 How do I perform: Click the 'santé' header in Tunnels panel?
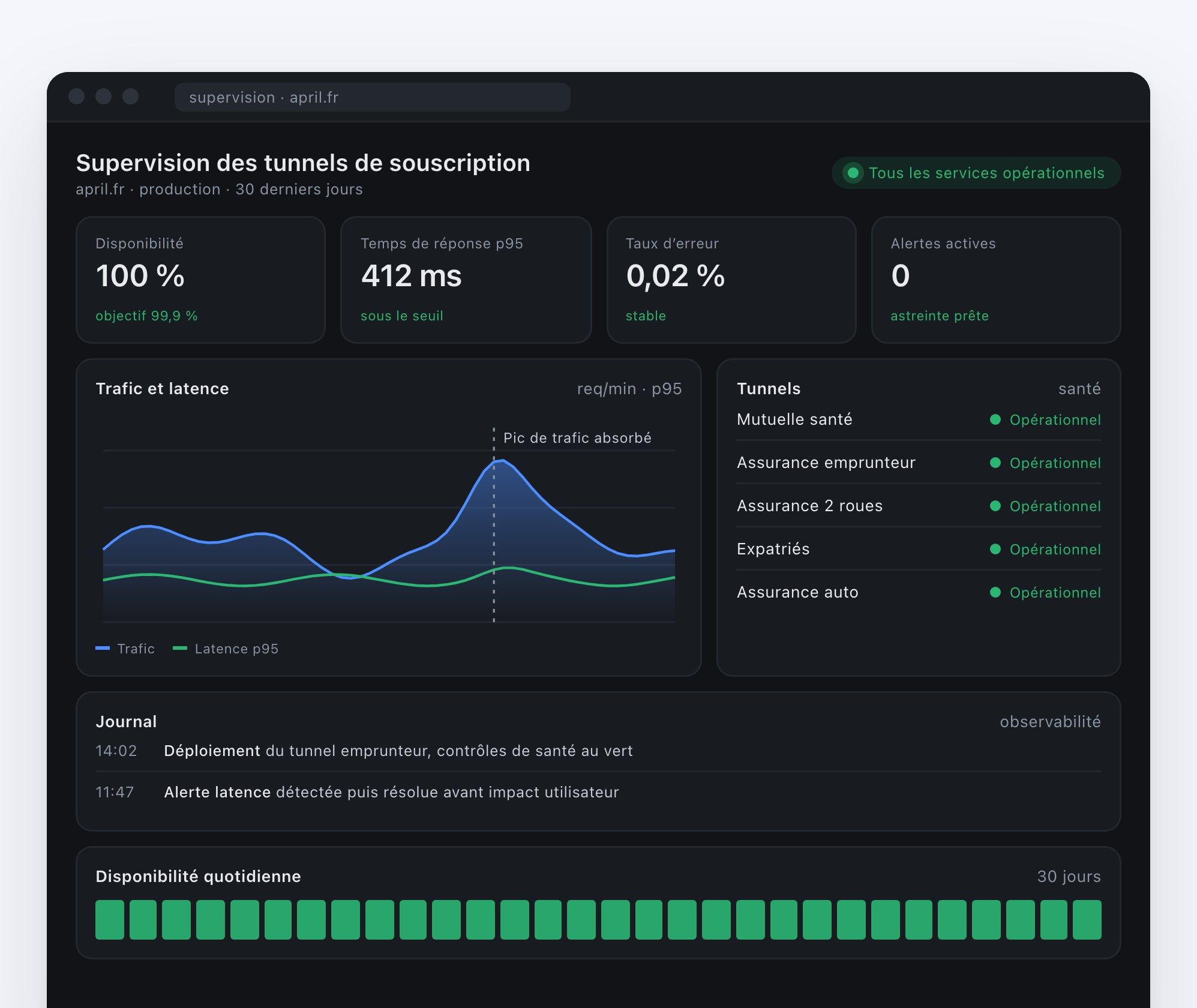click(x=1079, y=389)
